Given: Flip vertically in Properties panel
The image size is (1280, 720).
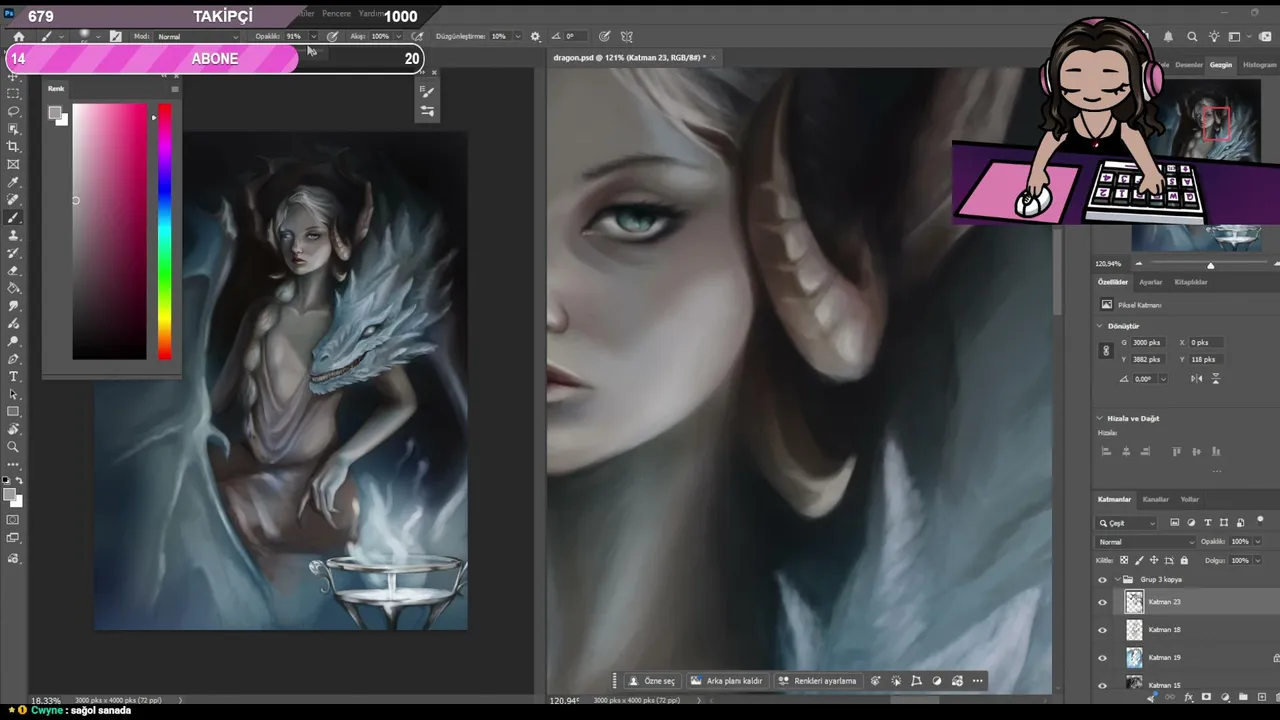Looking at the screenshot, I should tap(1216, 379).
